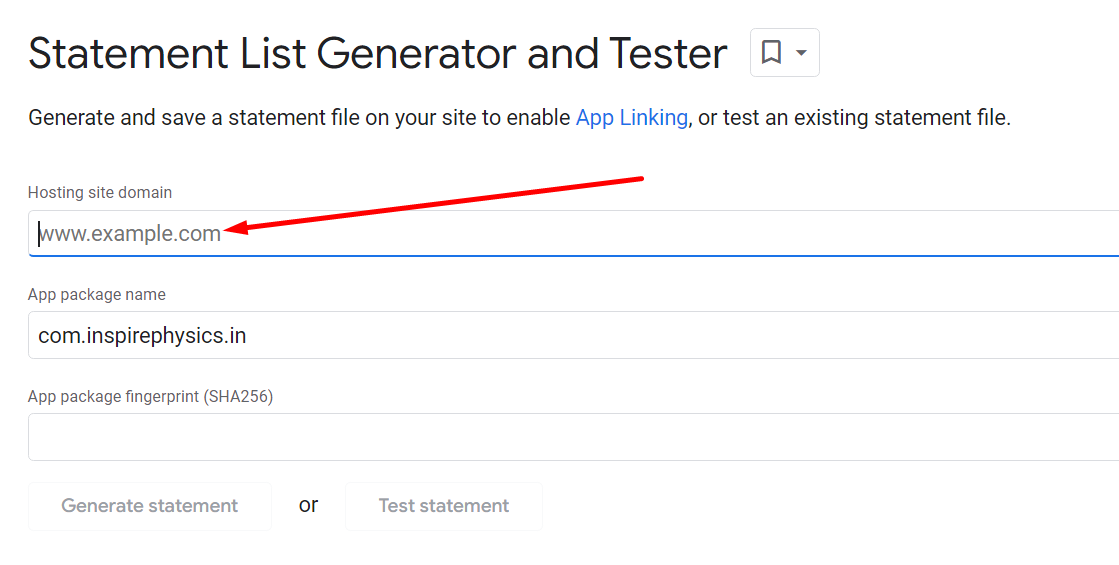Click the App package fingerprint (SHA256) label
The width and height of the screenshot is (1119, 565).
coord(151,397)
